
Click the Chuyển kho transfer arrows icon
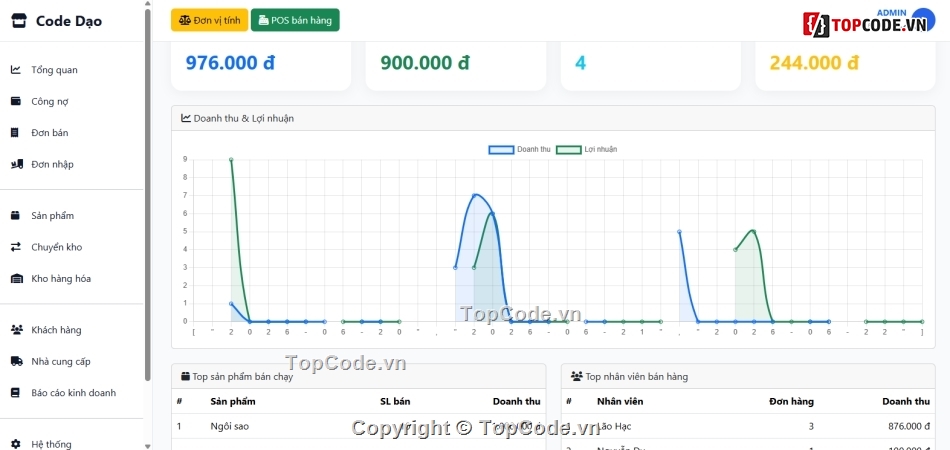(x=16, y=247)
